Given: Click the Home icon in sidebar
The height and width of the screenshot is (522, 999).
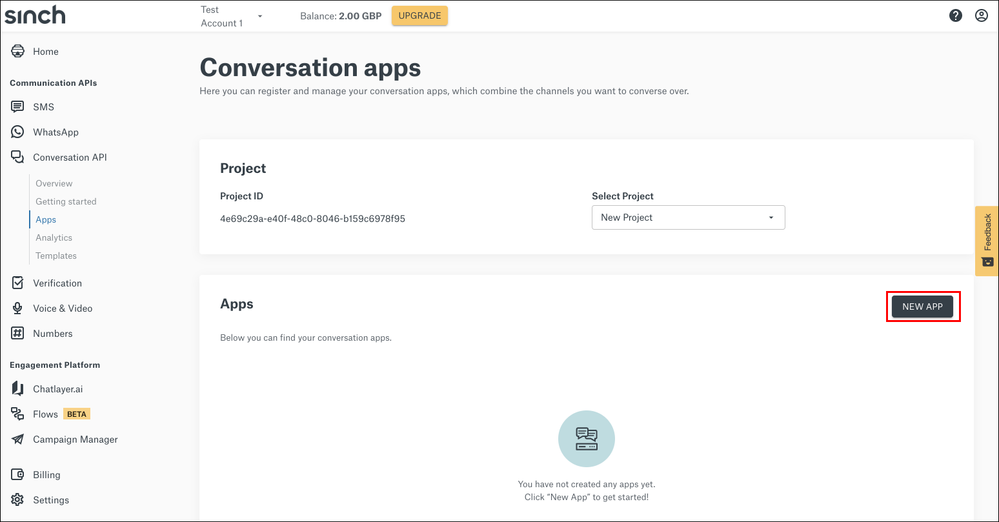Looking at the screenshot, I should pos(18,51).
